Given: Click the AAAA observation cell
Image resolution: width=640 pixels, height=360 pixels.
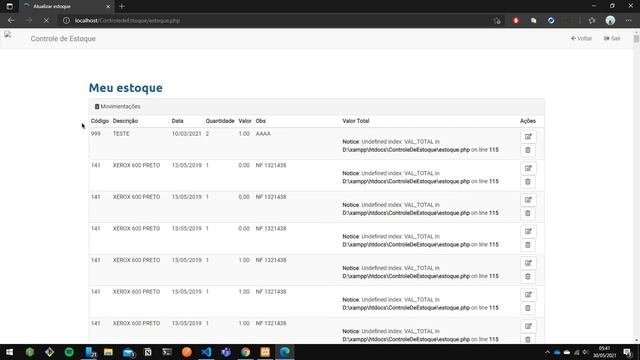Looking at the screenshot, I should click(x=263, y=134).
